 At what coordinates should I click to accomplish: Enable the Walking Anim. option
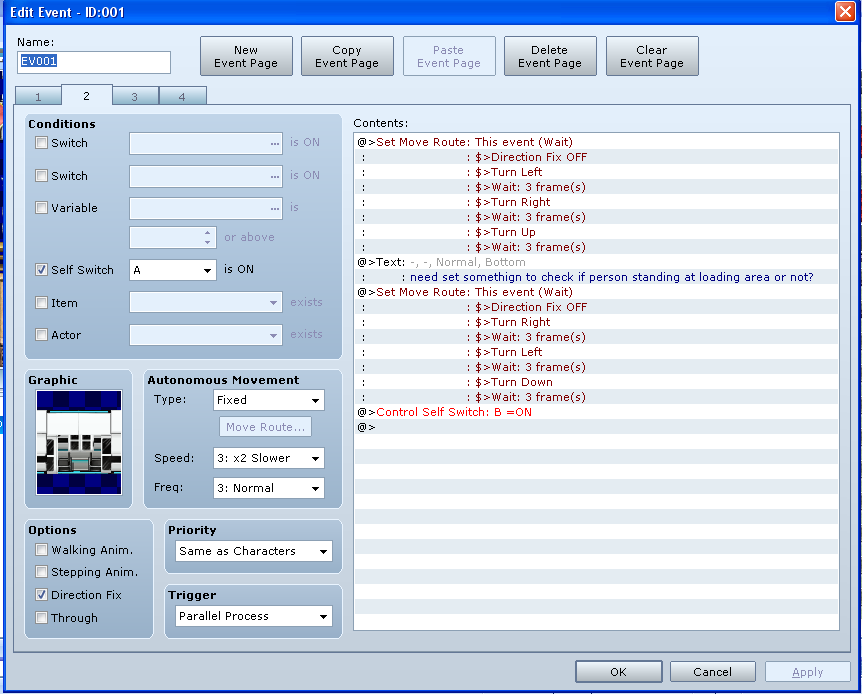tap(42, 550)
